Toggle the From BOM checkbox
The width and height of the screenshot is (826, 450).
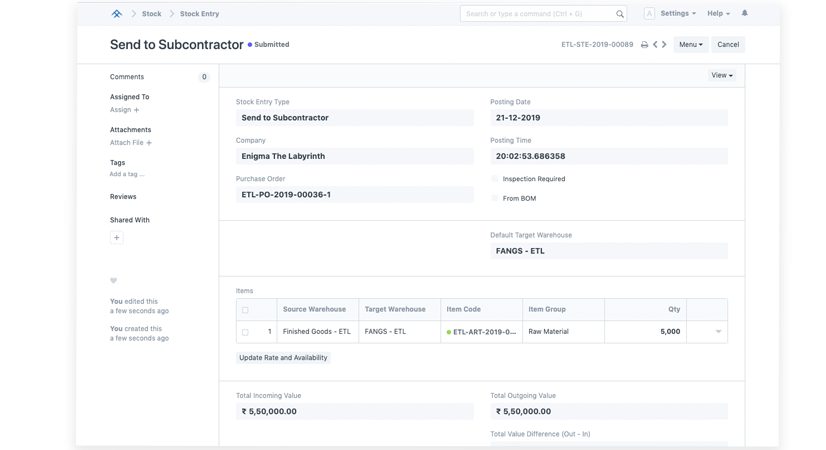[495, 198]
